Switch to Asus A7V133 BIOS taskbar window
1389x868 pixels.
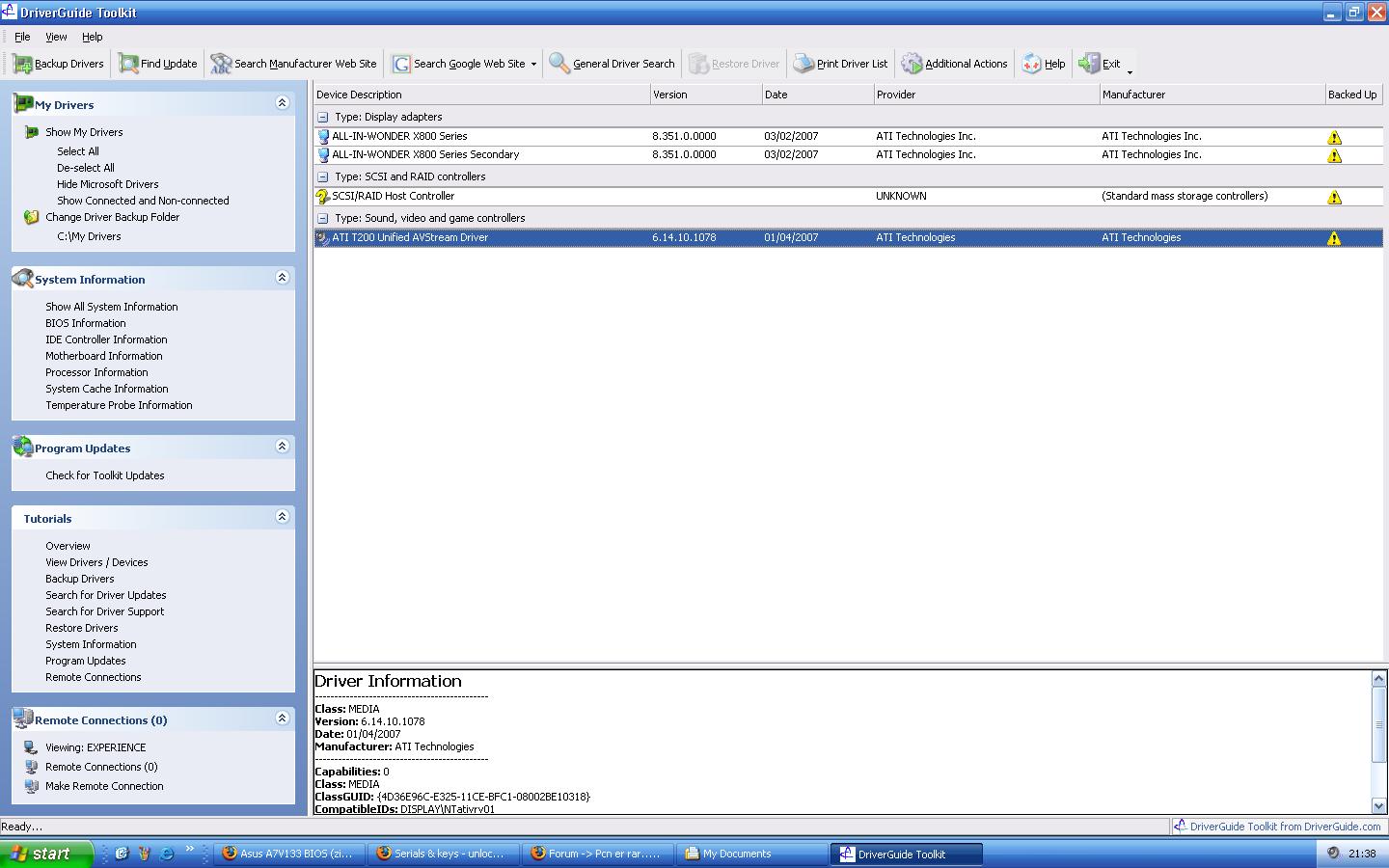tap(290, 854)
